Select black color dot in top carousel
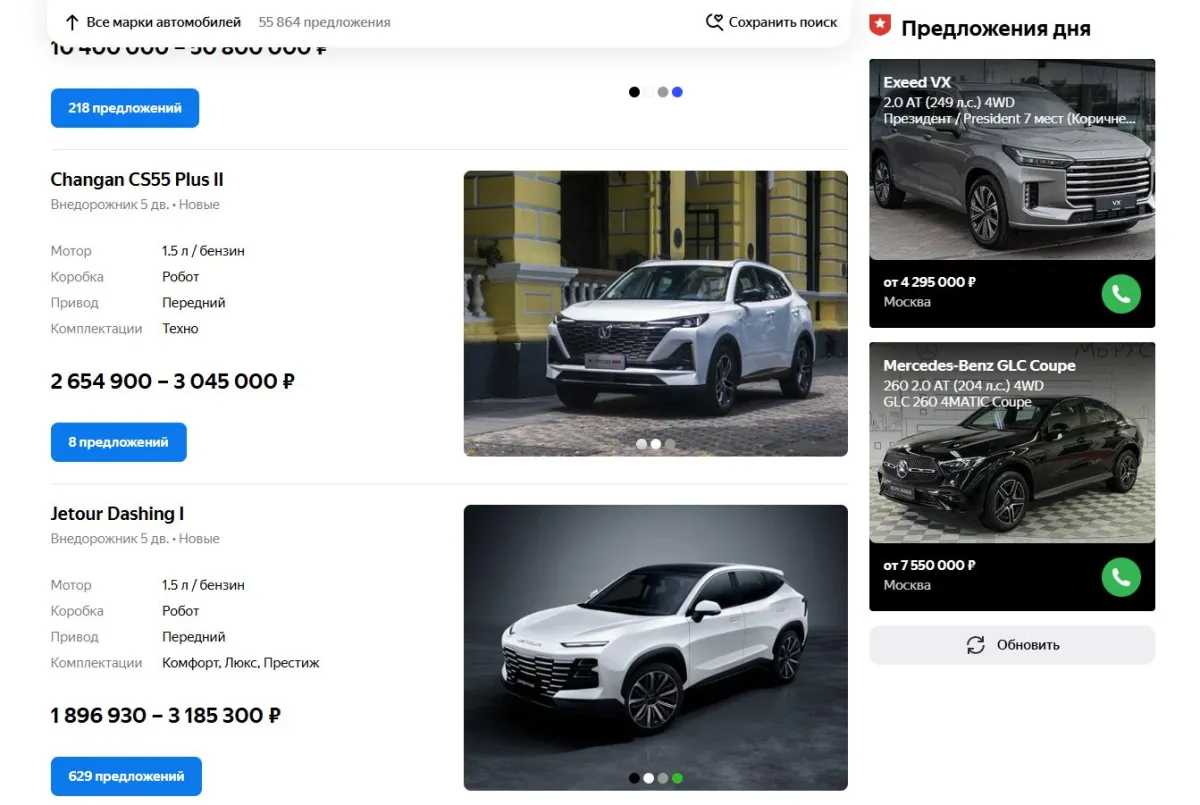Viewport: 1200px width, 805px height. click(x=634, y=92)
